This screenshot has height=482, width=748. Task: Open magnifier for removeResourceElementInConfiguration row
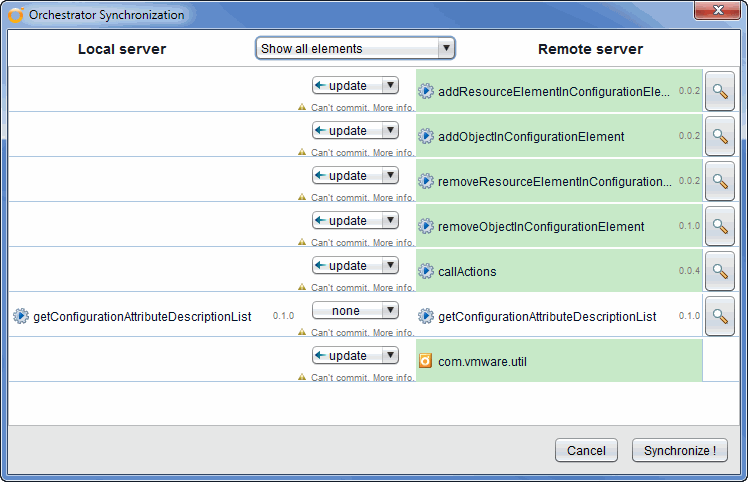tap(719, 181)
